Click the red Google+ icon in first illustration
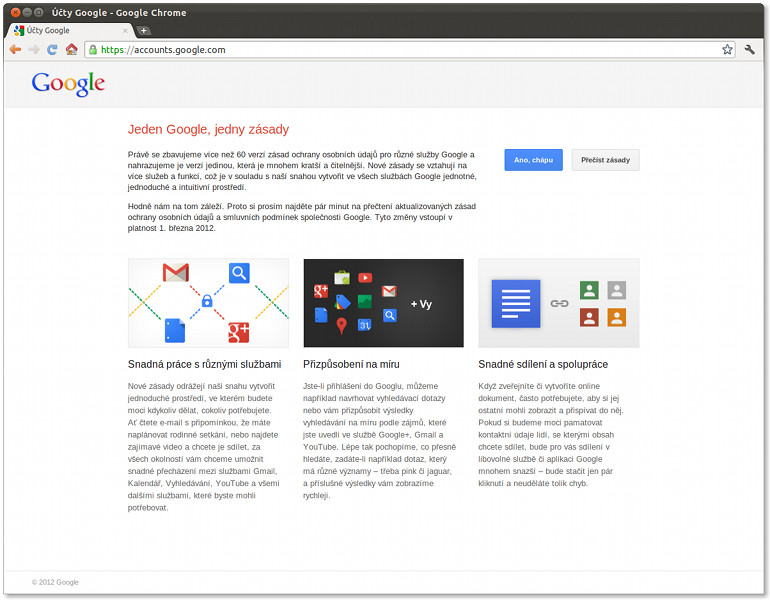 (239, 332)
